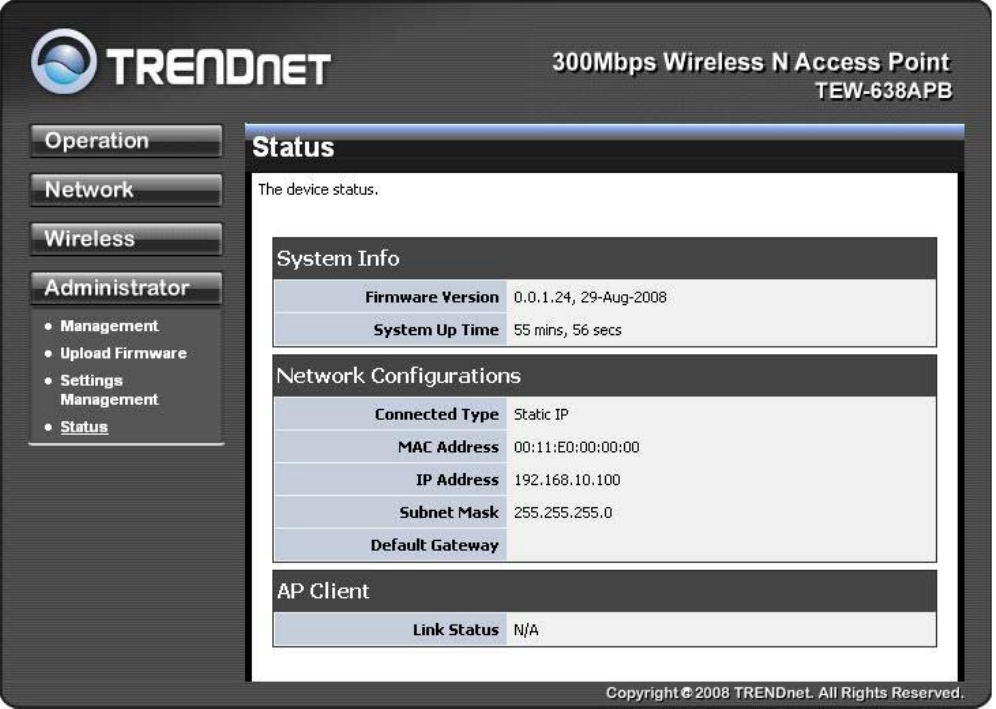Image resolution: width=996 pixels, height=709 pixels.
Task: Select IP value 192.168.10.100
Action: click(567, 480)
